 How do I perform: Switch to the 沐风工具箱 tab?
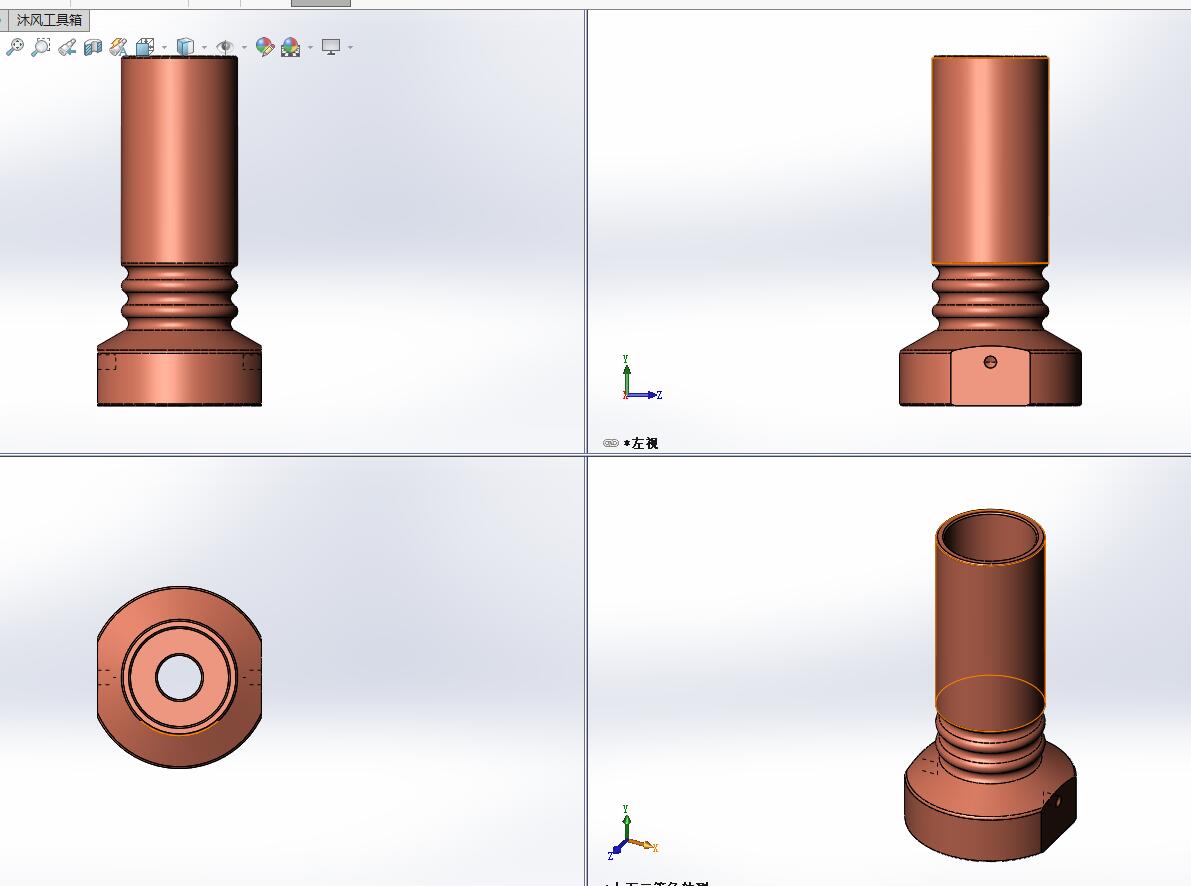pyautogui.click(x=49, y=20)
